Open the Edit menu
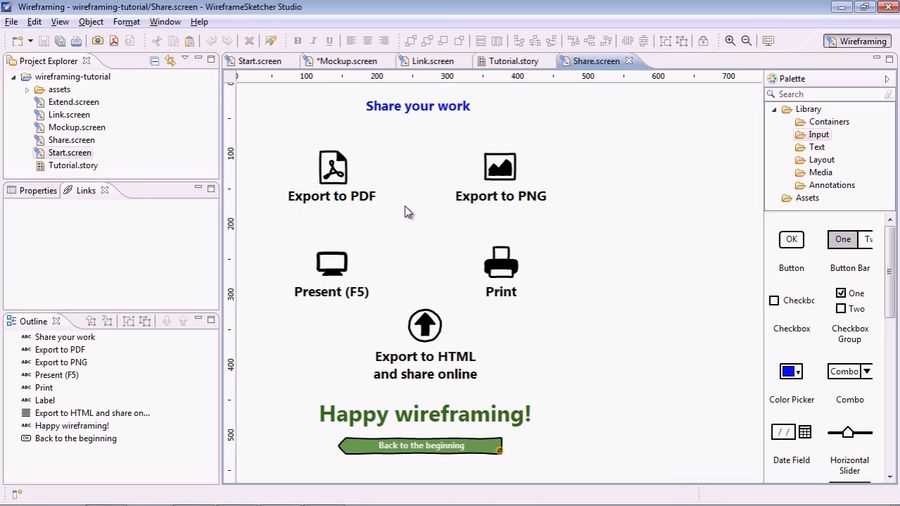900x506 pixels. 34,22
